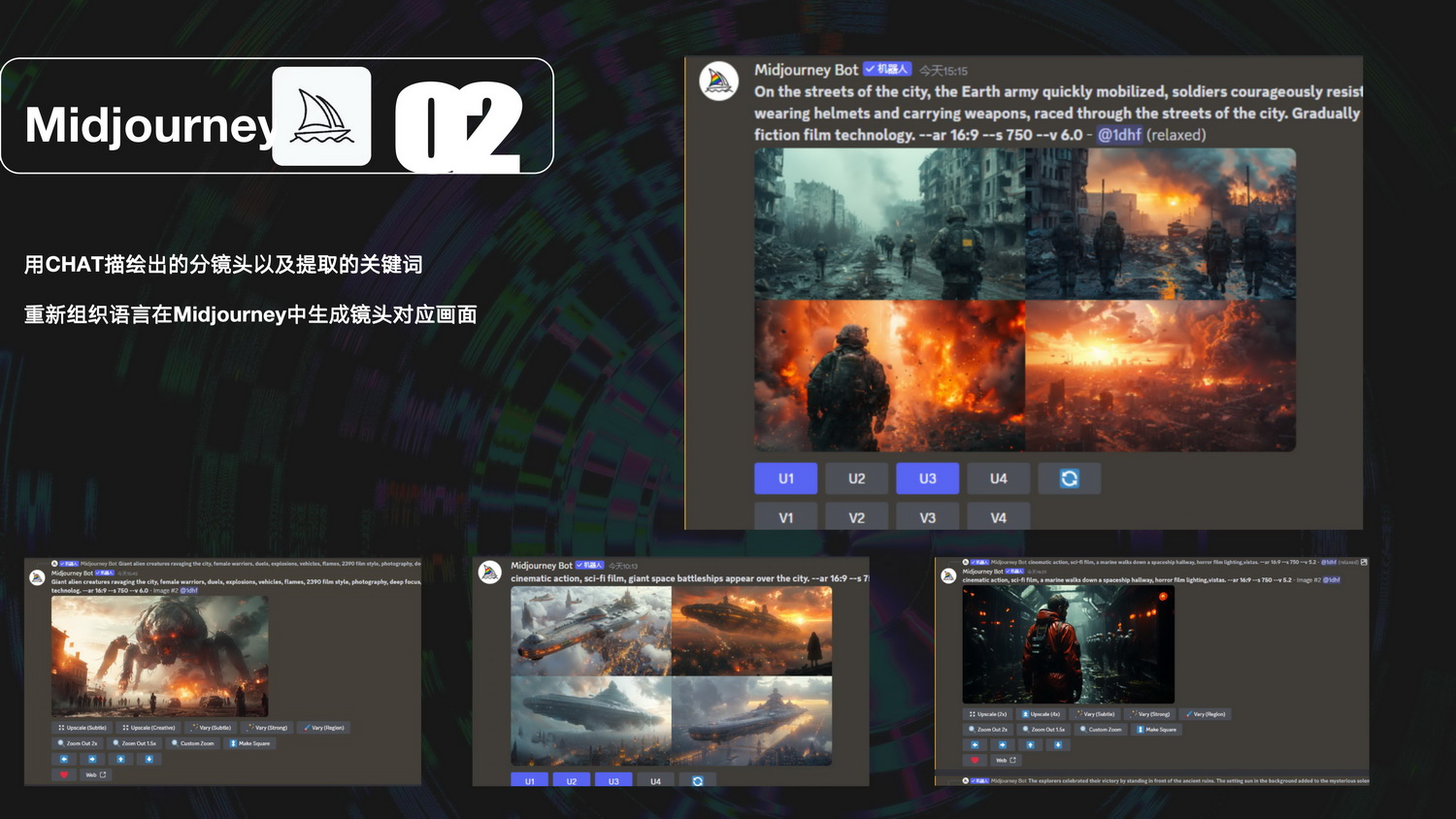This screenshot has width=1456, height=819.
Task: Click Upscale (Subtle) under the alien creature image
Action: click(83, 728)
